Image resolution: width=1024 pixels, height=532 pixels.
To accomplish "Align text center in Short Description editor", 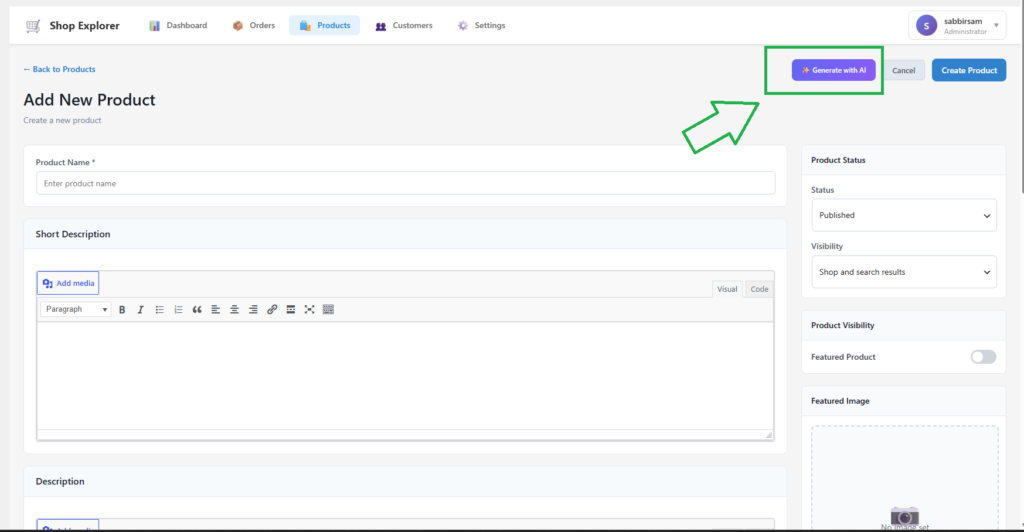I will tap(234, 309).
